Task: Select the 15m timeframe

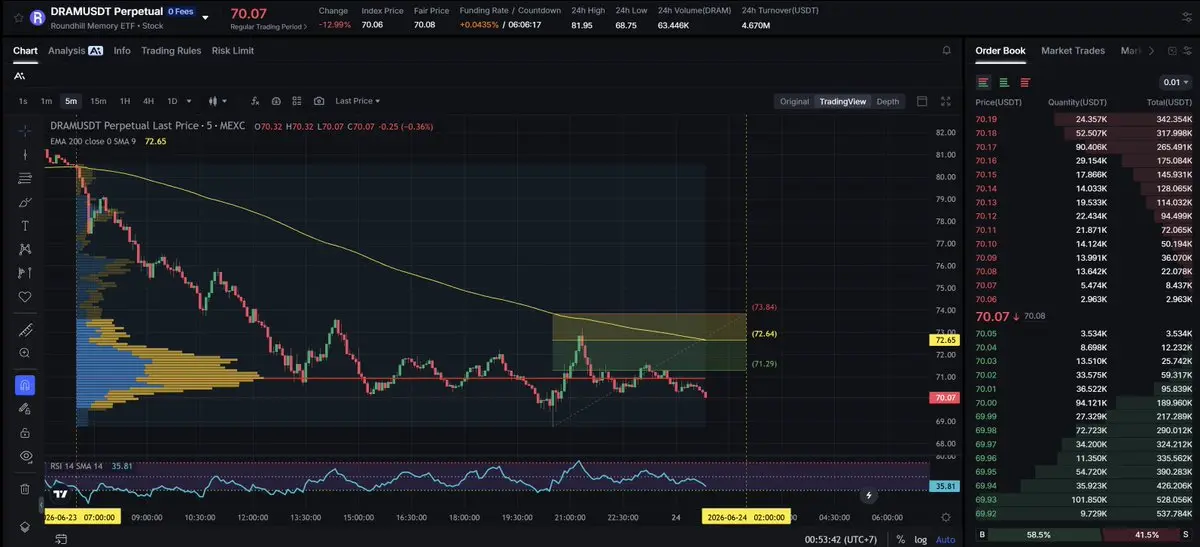Action: (98, 101)
